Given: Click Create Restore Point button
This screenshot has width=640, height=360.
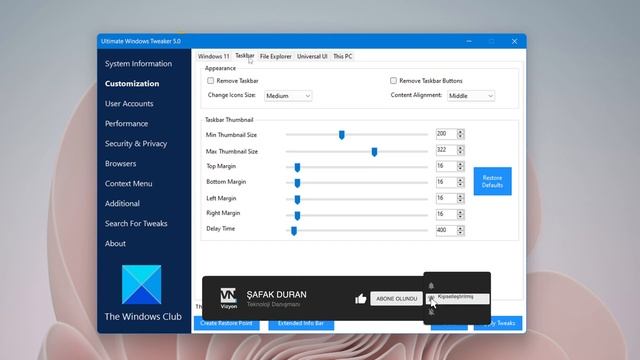Looking at the screenshot, I should (x=227, y=324).
